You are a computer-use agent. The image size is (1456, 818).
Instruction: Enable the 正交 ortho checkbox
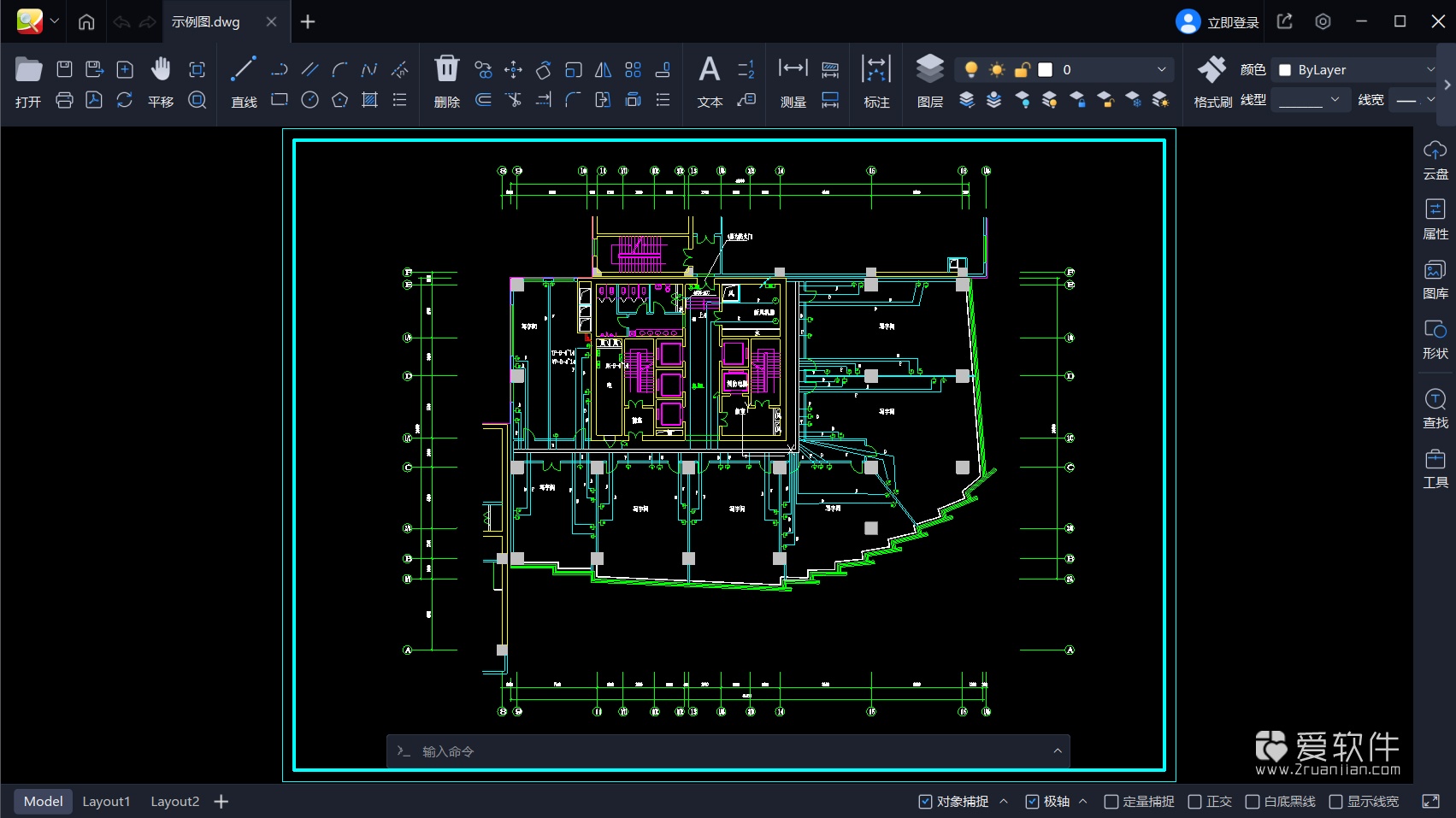[x=1195, y=802]
